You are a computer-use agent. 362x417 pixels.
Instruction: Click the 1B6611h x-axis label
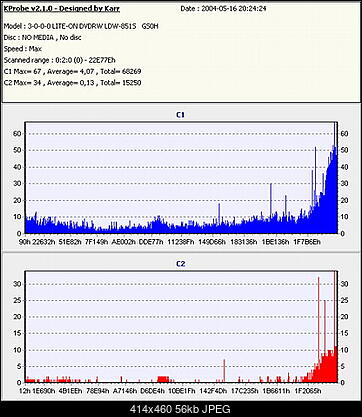(276, 391)
